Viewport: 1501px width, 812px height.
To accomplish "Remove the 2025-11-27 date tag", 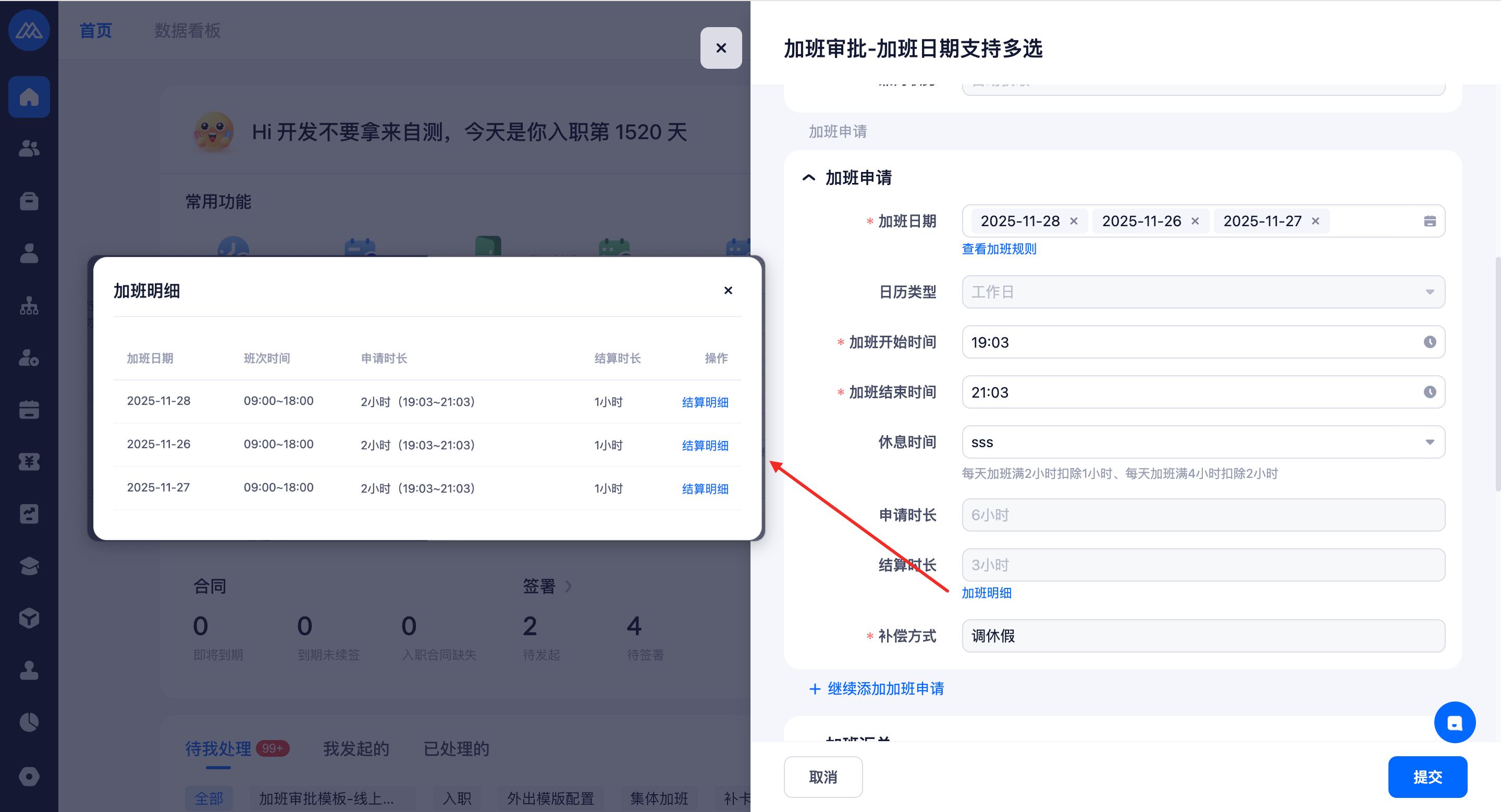I will (1315, 222).
